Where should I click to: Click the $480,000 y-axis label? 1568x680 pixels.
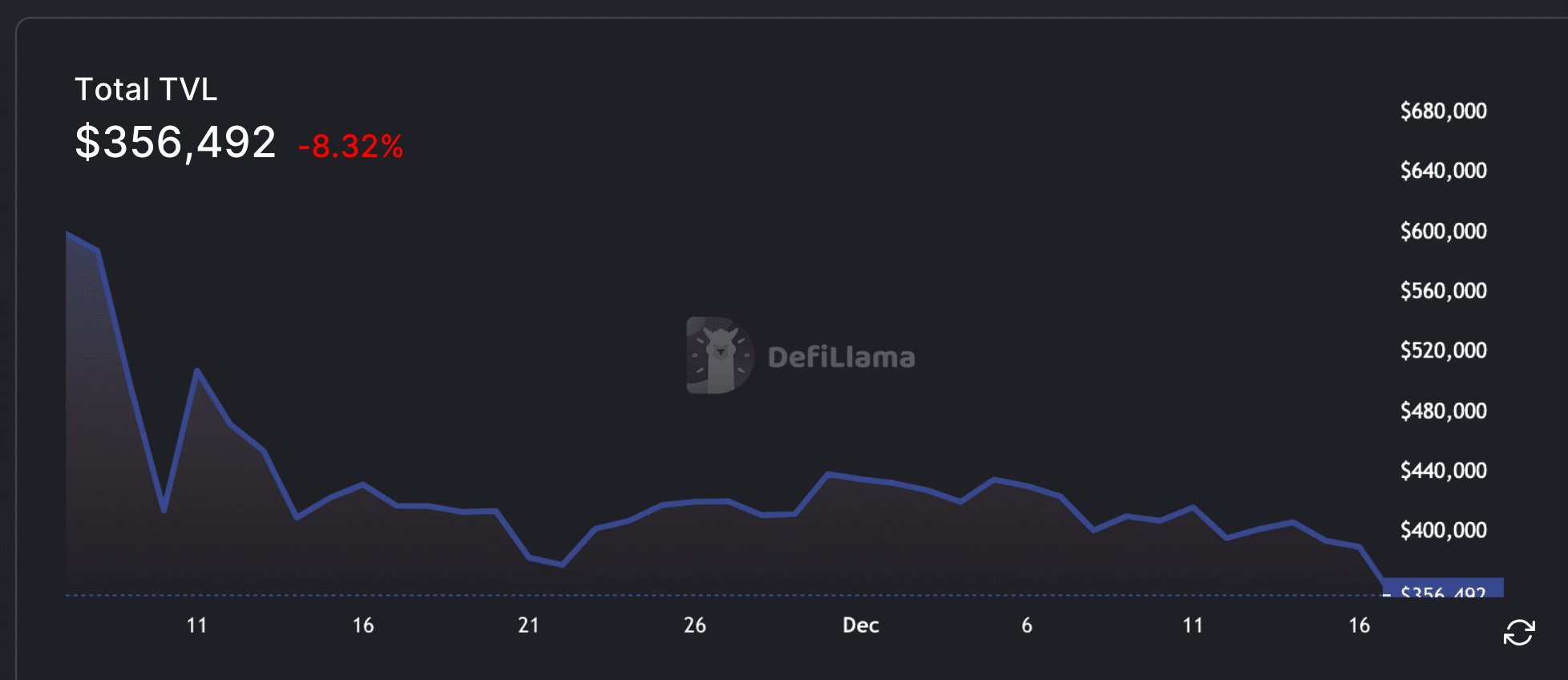1443,411
